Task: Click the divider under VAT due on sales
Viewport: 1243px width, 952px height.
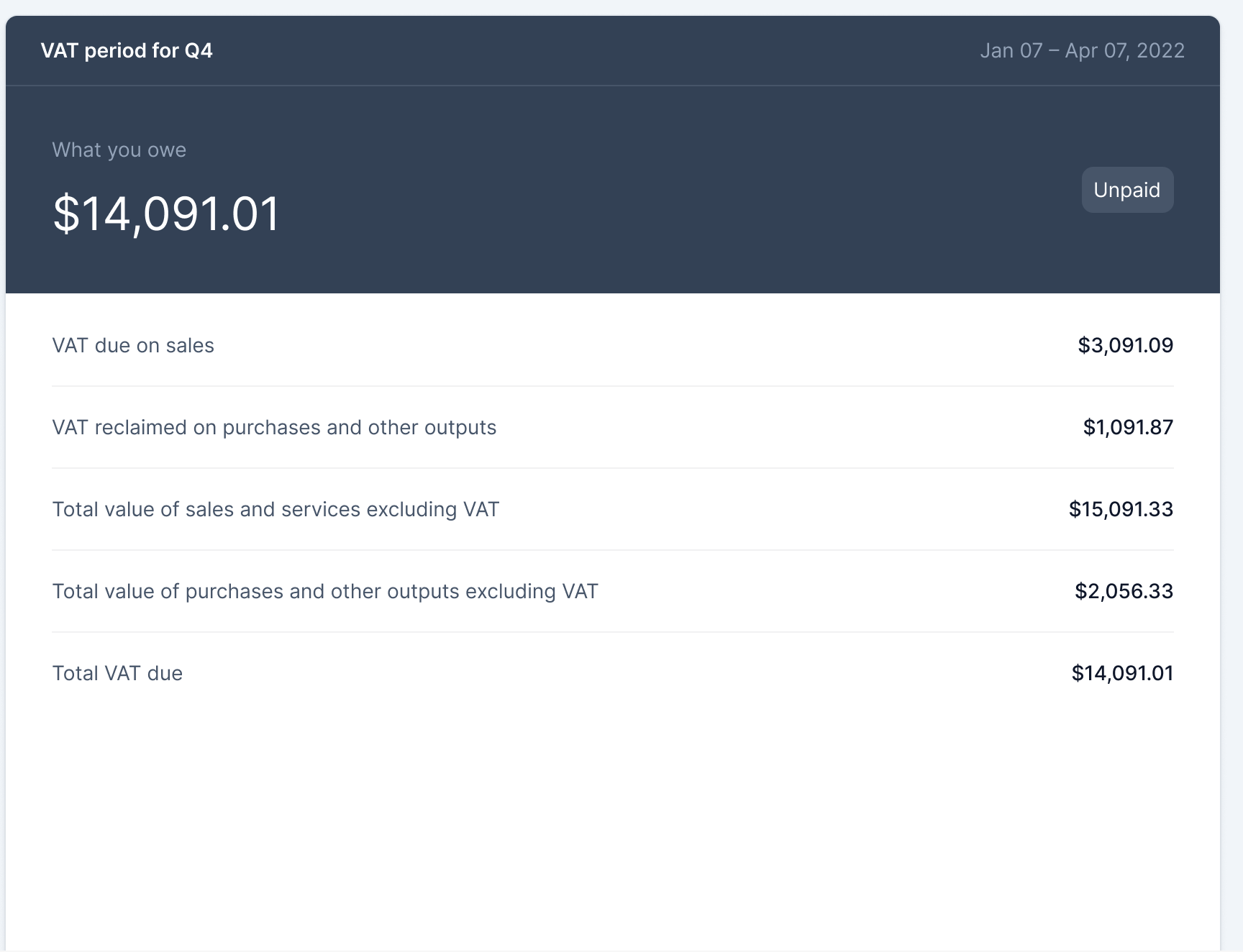Action: tap(613, 386)
